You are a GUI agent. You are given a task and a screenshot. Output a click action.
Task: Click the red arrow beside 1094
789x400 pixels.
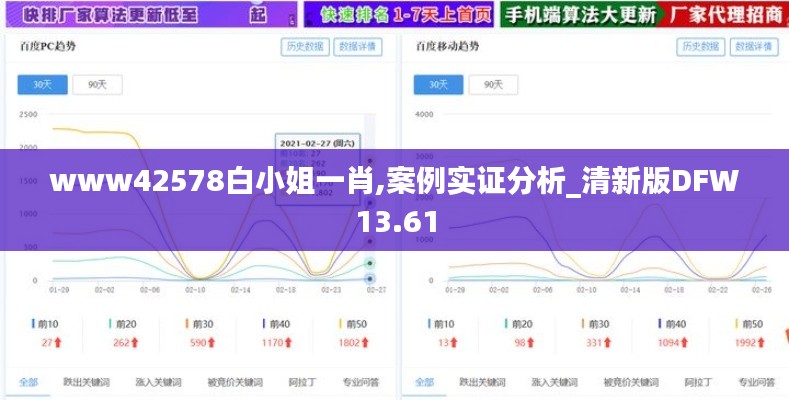[684, 343]
